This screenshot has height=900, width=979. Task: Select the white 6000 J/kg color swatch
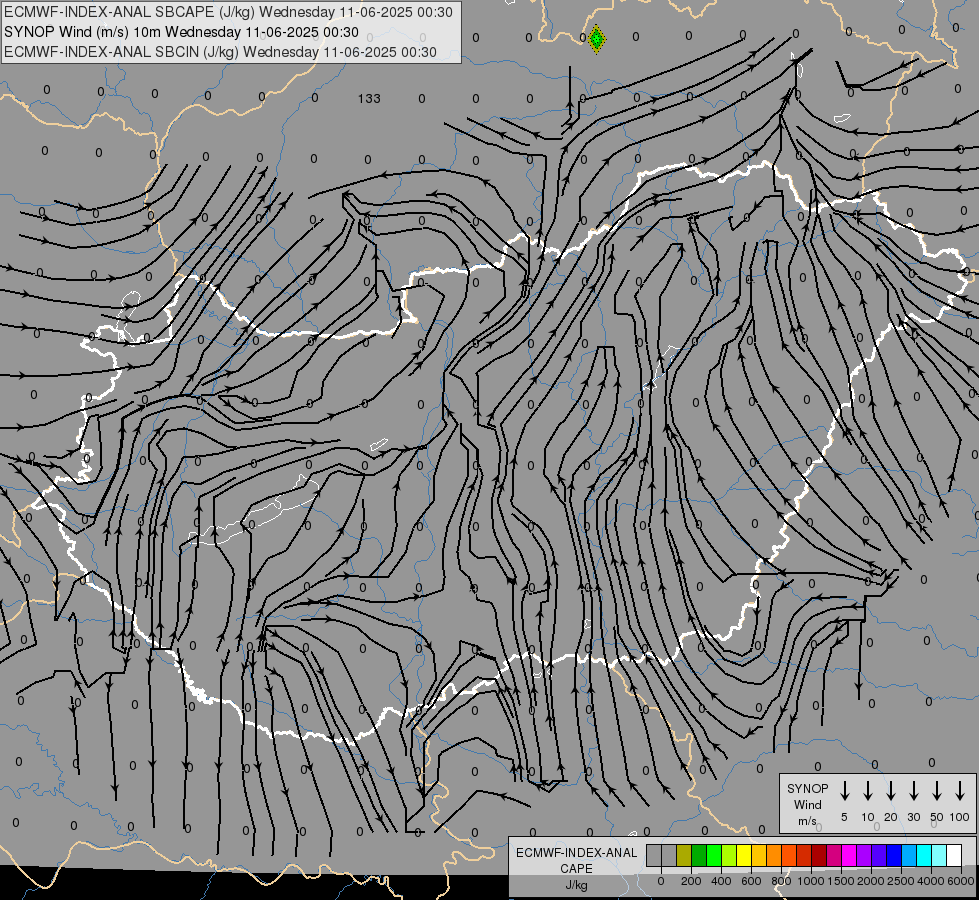pyautogui.click(x=953, y=855)
